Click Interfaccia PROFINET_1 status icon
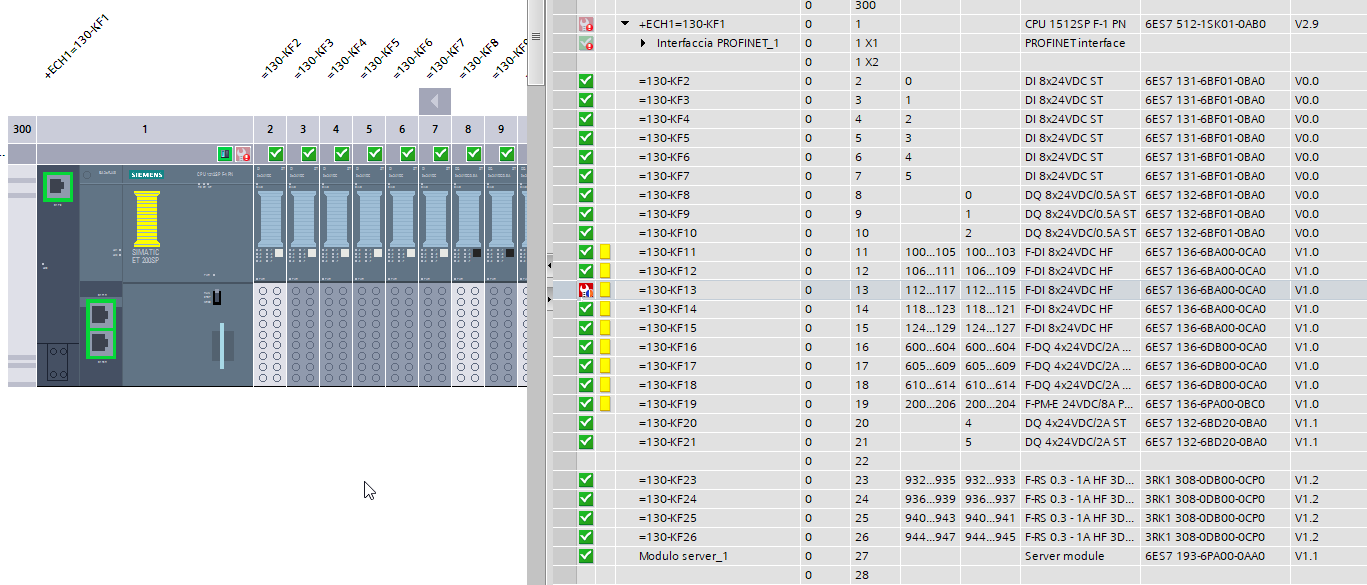This screenshot has height=585, width=1367. point(586,43)
